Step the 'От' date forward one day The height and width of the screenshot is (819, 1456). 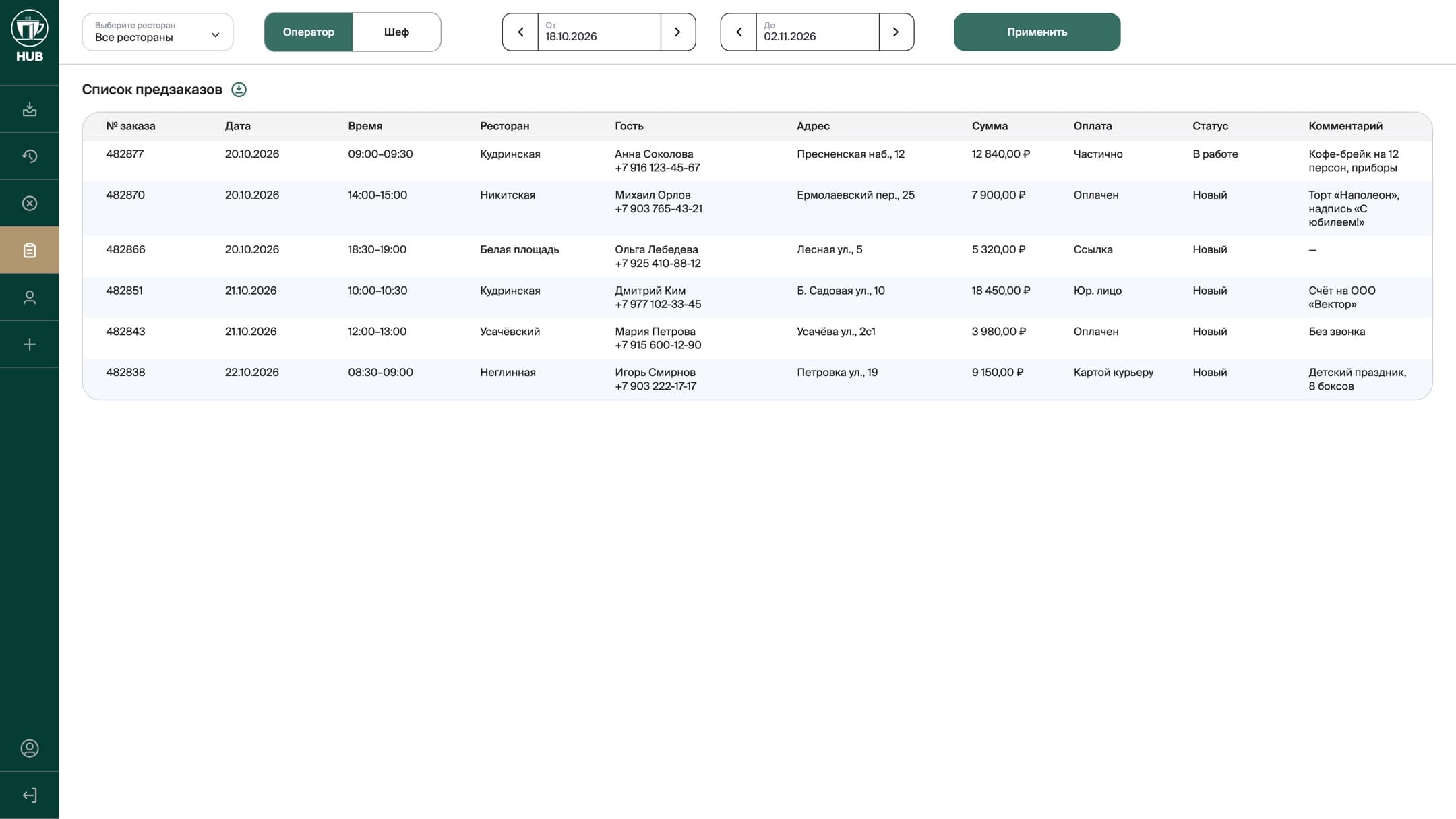677,32
